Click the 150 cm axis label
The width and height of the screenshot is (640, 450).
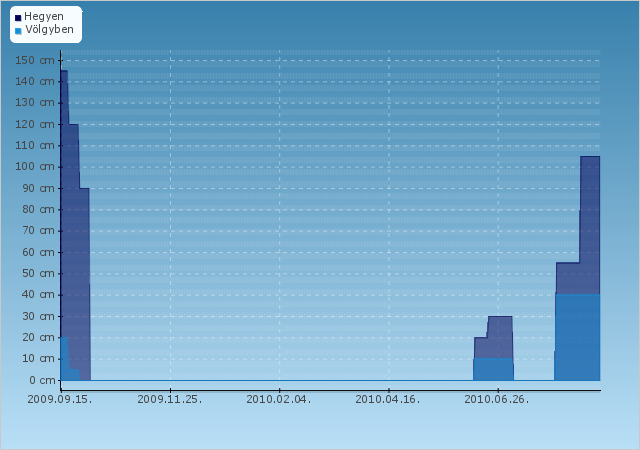pyautogui.click(x=35, y=60)
